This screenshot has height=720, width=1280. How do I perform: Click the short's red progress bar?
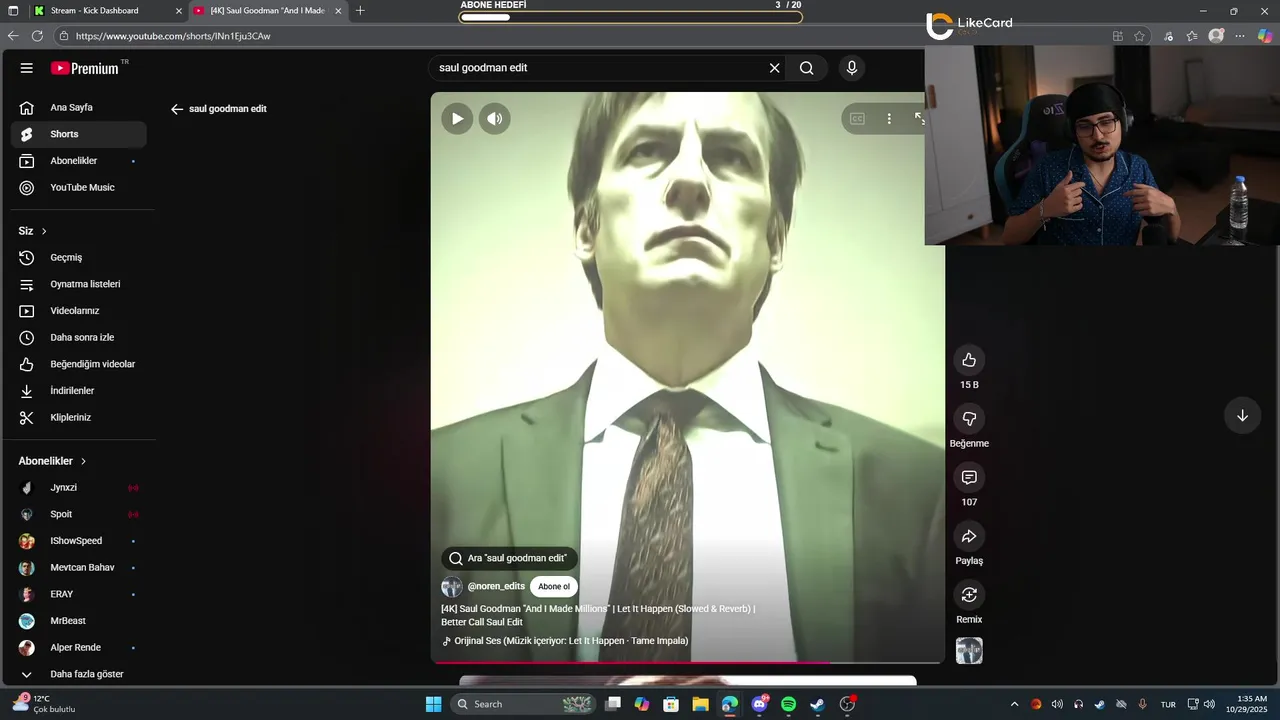(687, 661)
